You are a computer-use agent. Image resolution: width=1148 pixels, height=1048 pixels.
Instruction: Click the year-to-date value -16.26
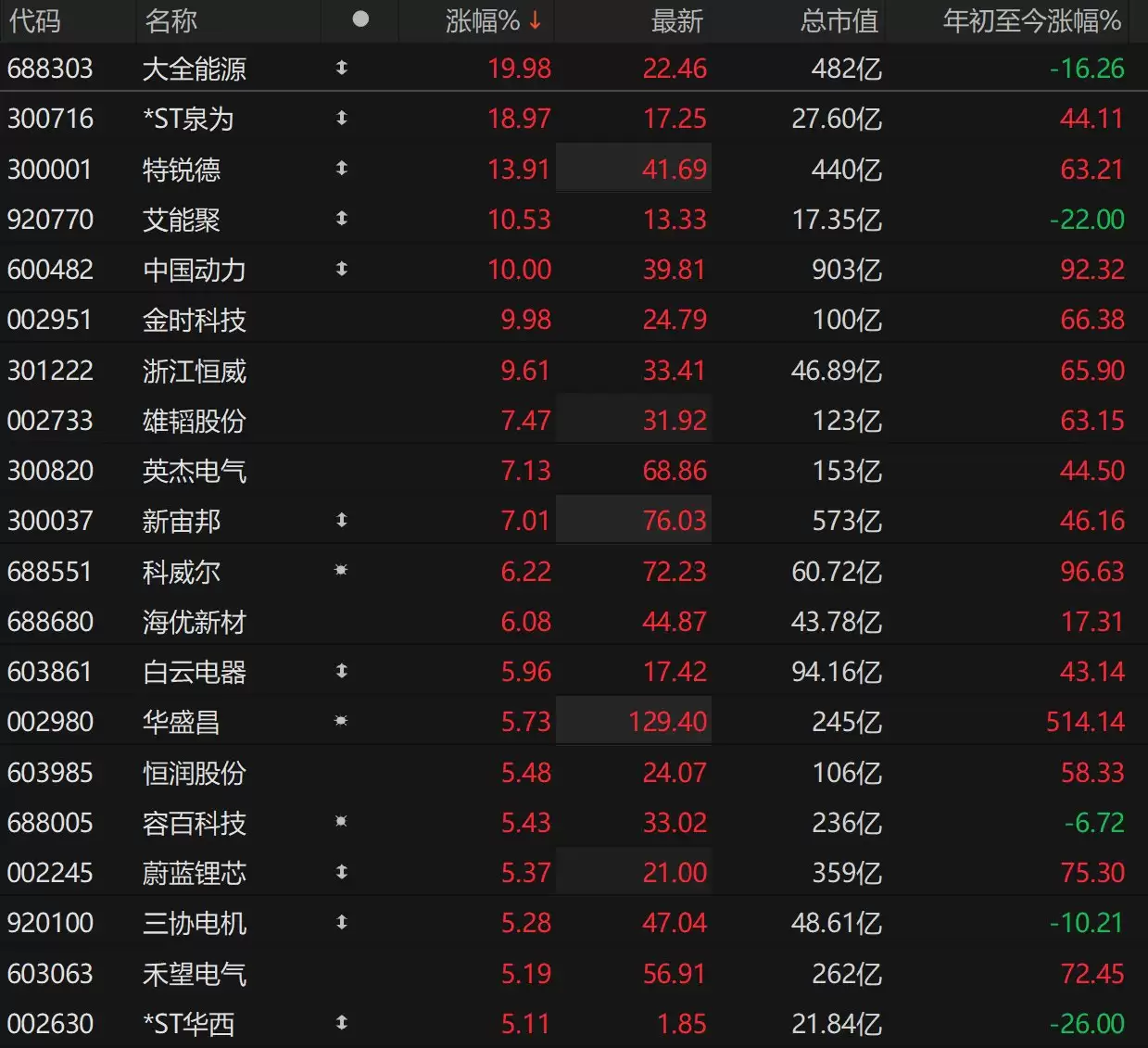click(1087, 69)
